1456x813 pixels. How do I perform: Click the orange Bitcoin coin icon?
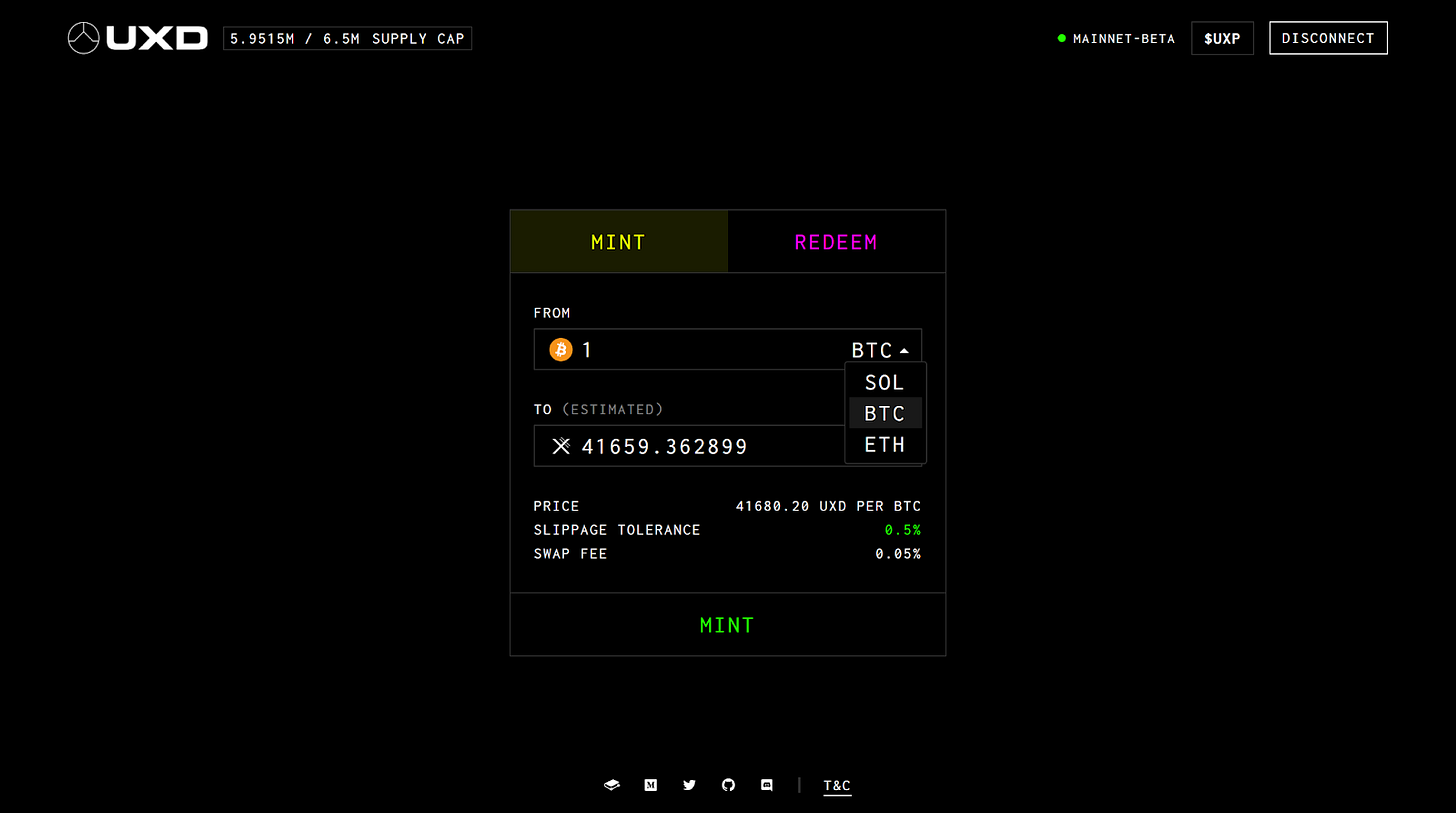[x=560, y=350]
